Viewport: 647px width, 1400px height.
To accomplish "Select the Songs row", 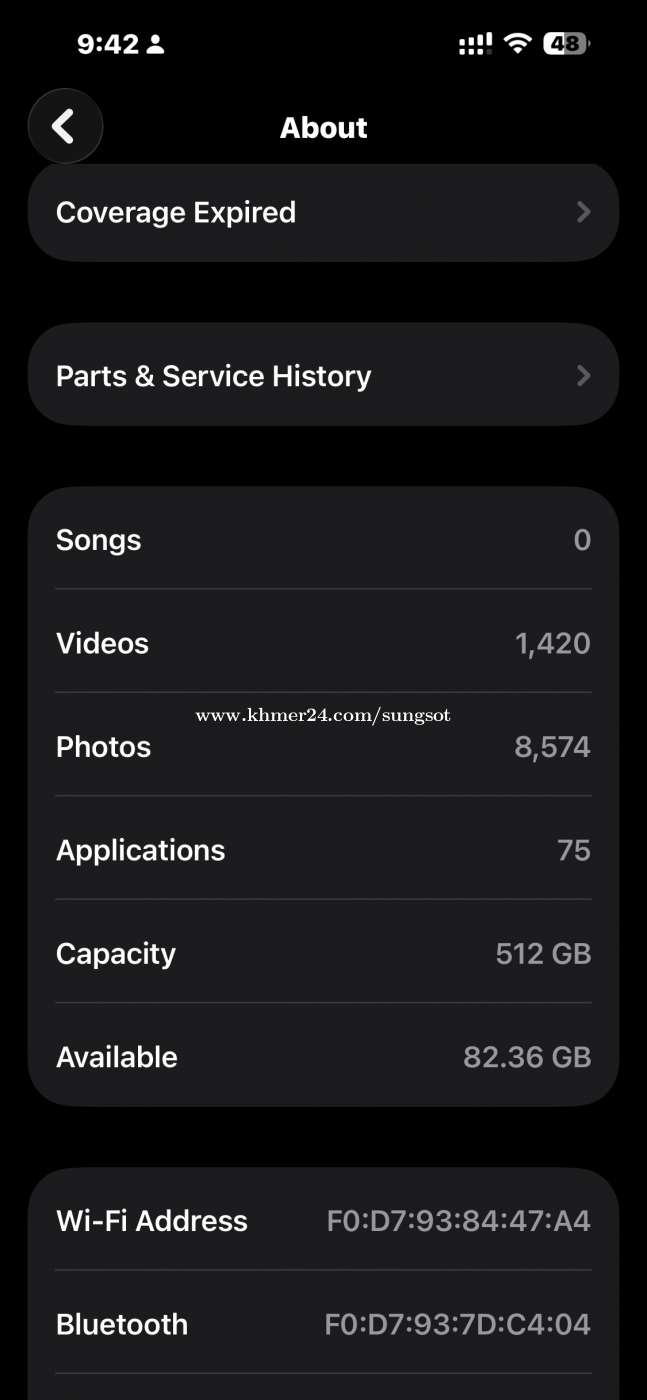I will coord(323,540).
